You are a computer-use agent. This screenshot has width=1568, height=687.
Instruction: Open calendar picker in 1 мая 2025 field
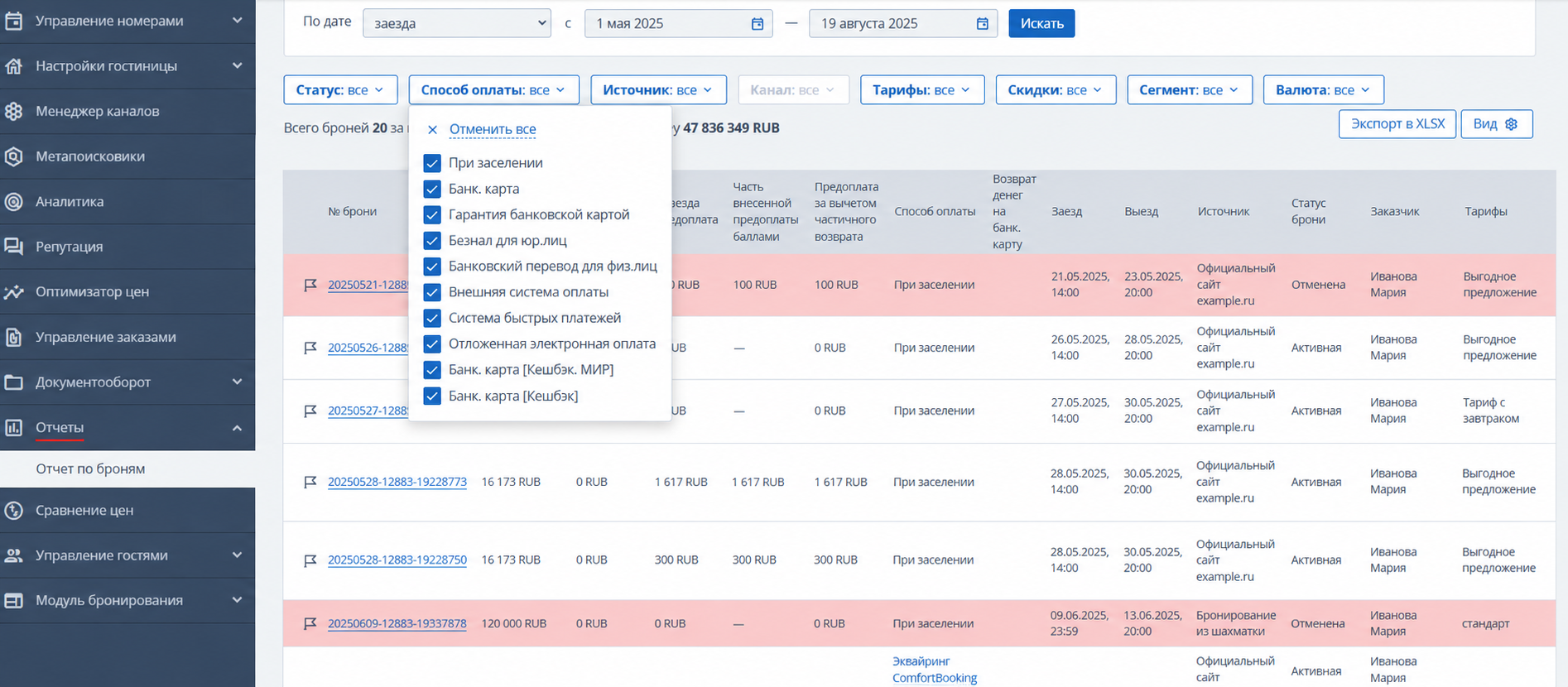pyautogui.click(x=757, y=24)
